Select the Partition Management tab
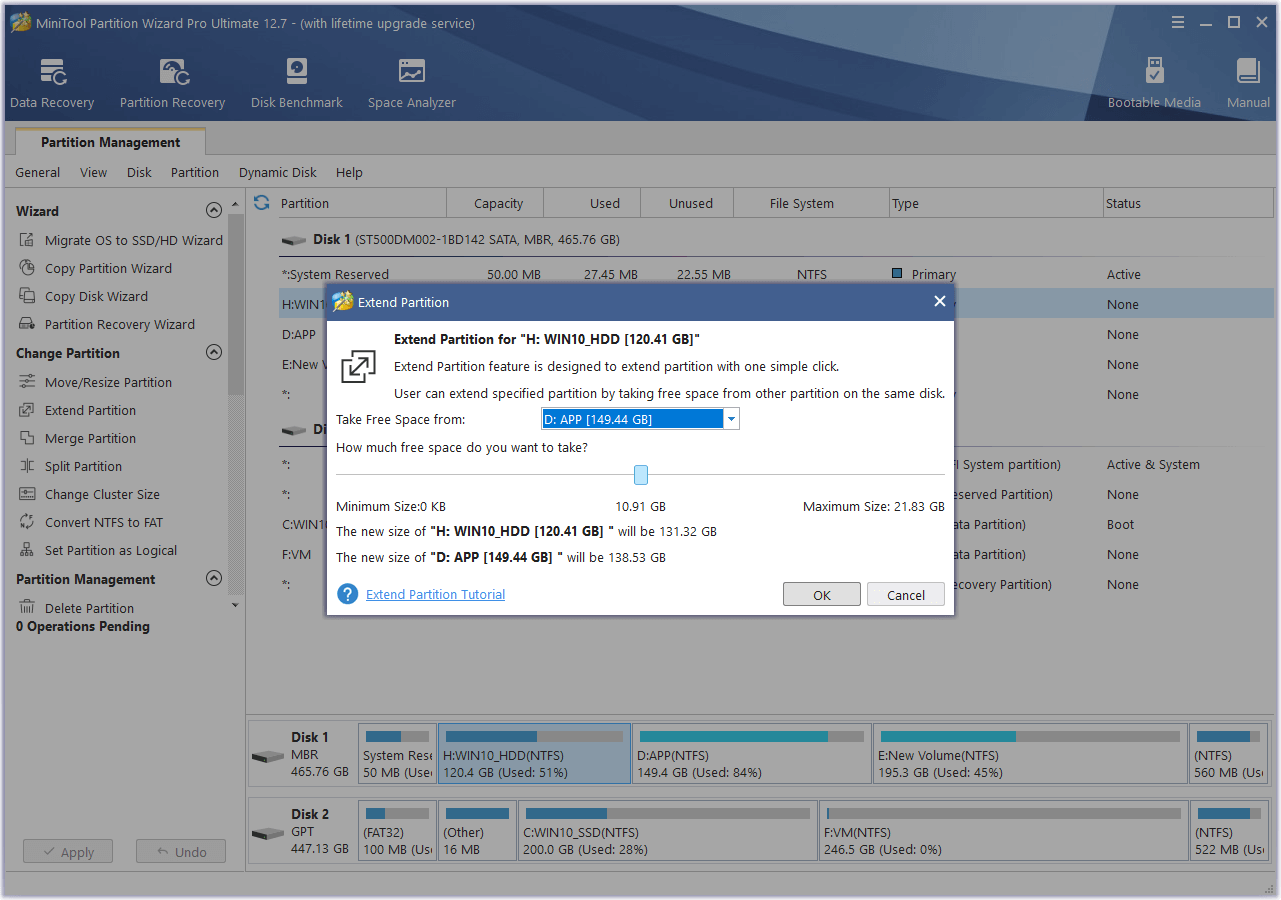Screen dimensions: 1281x900 click(x=110, y=142)
